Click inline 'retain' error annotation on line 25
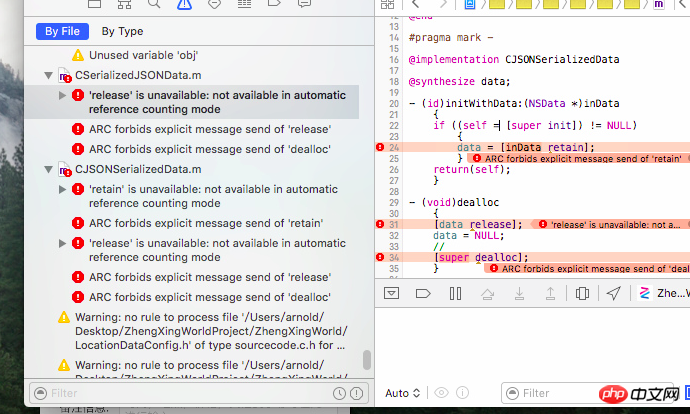This screenshot has height=414, width=690. point(579,158)
